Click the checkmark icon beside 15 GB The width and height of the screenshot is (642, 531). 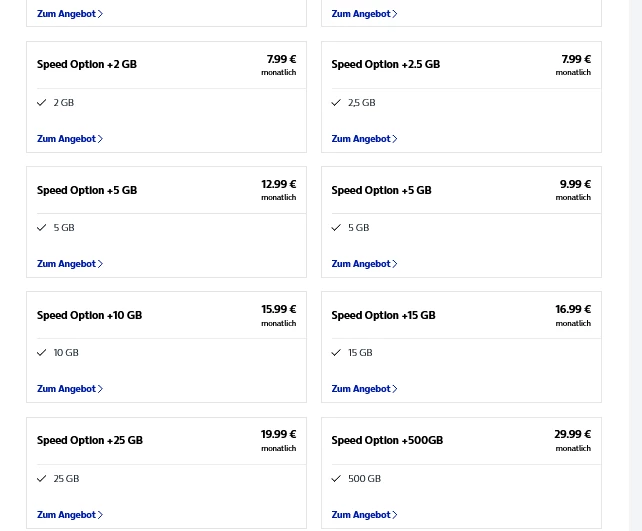pos(336,353)
